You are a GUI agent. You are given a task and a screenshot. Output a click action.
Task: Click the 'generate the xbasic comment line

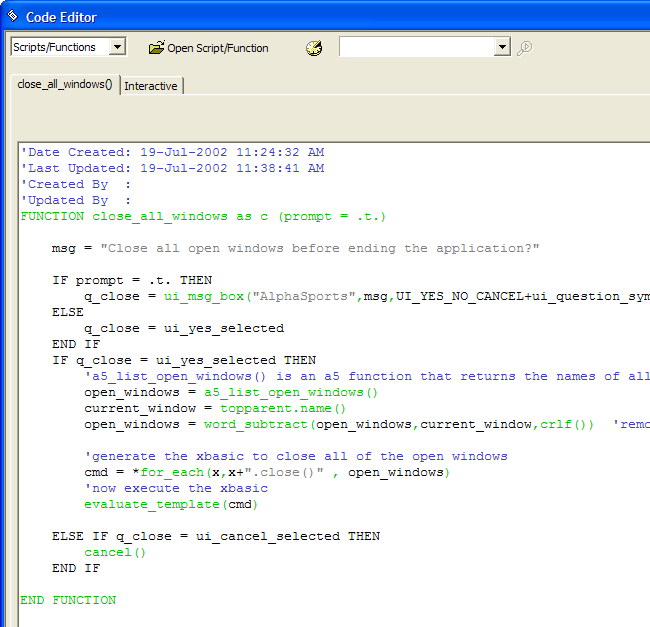tap(296, 456)
